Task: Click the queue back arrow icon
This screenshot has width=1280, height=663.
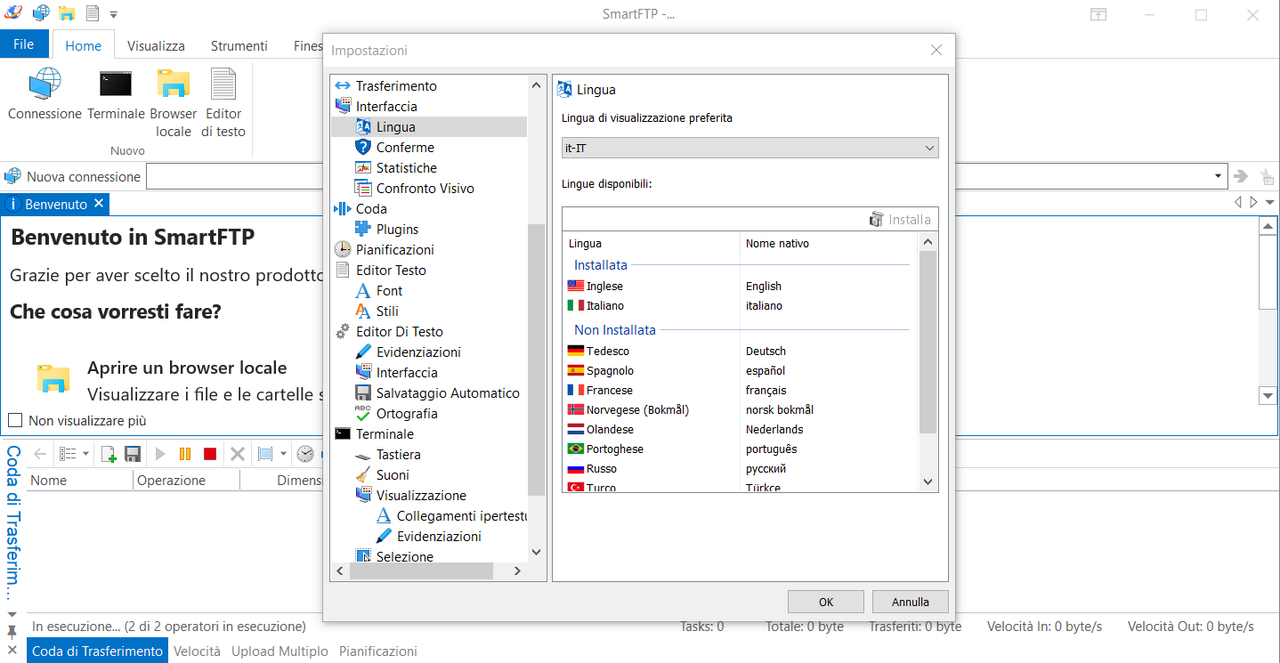Action: click(40, 454)
